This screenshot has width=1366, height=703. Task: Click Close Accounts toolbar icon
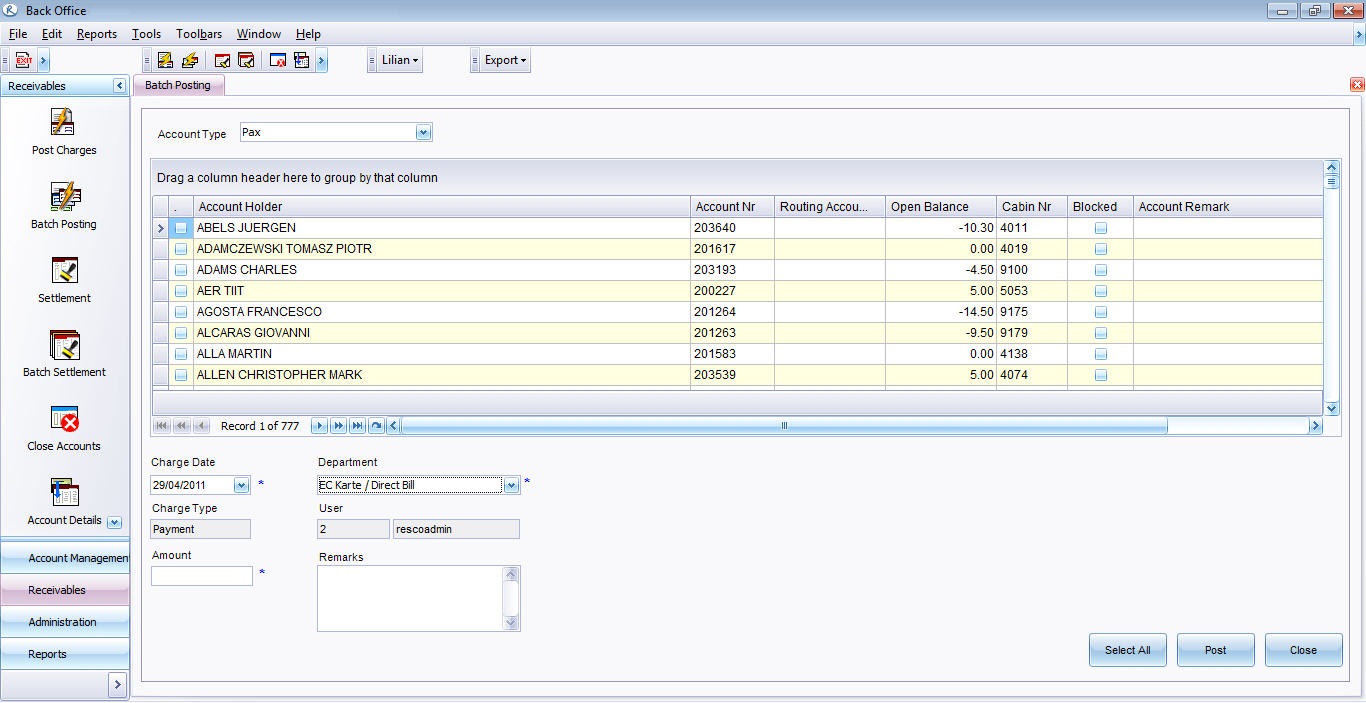coord(278,60)
